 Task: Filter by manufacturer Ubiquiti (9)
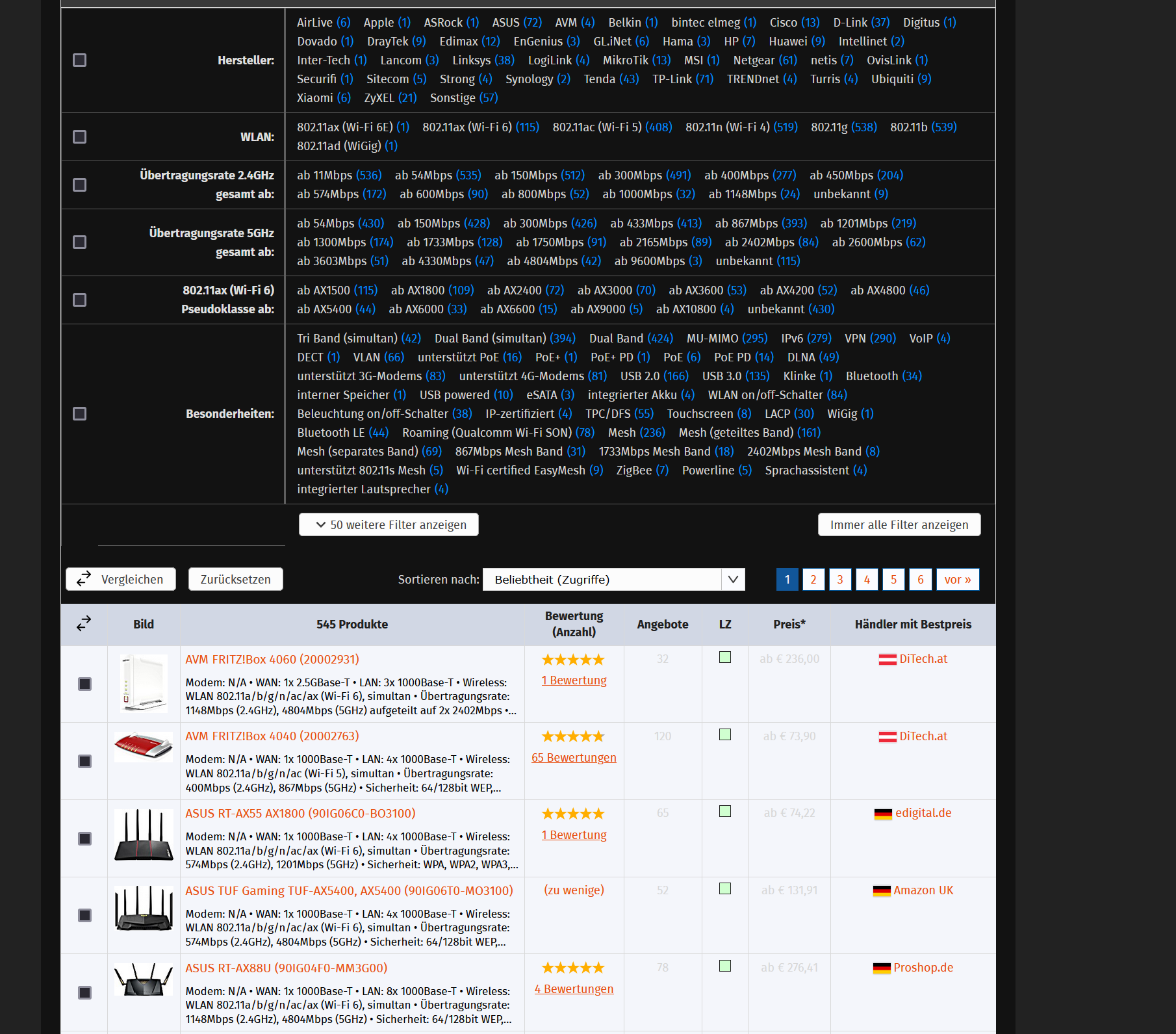(x=901, y=79)
